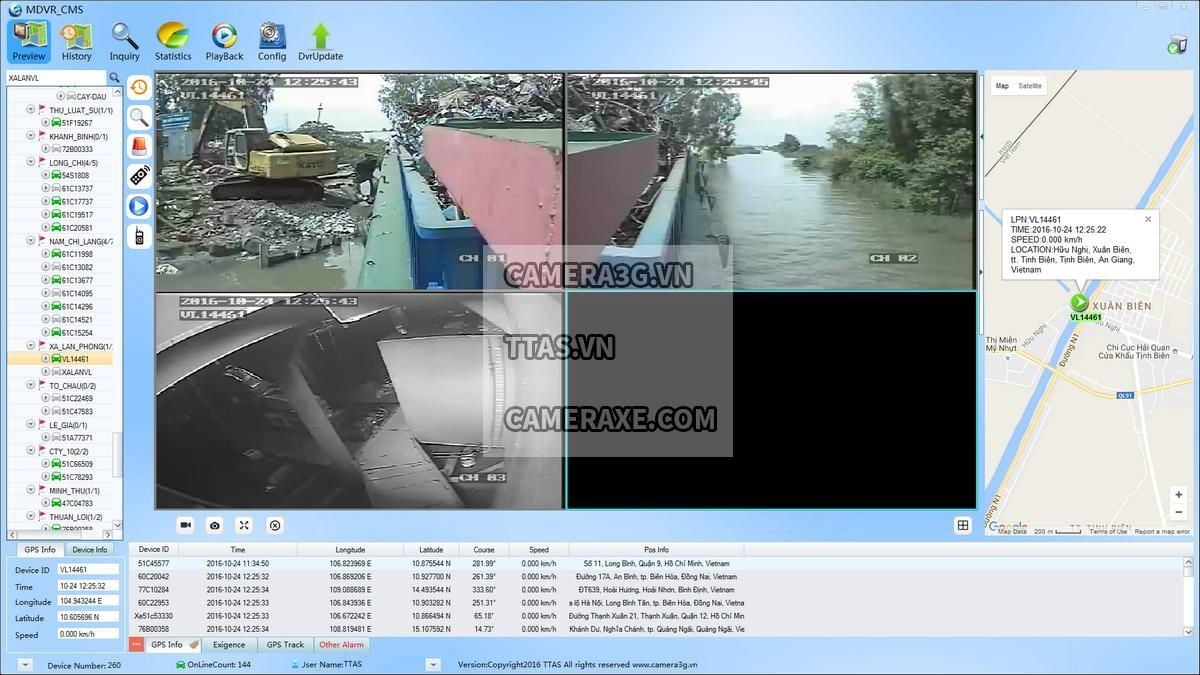Image resolution: width=1200 pixels, height=675 pixels.
Task: Click Report a map error link
Action: coord(1162,531)
